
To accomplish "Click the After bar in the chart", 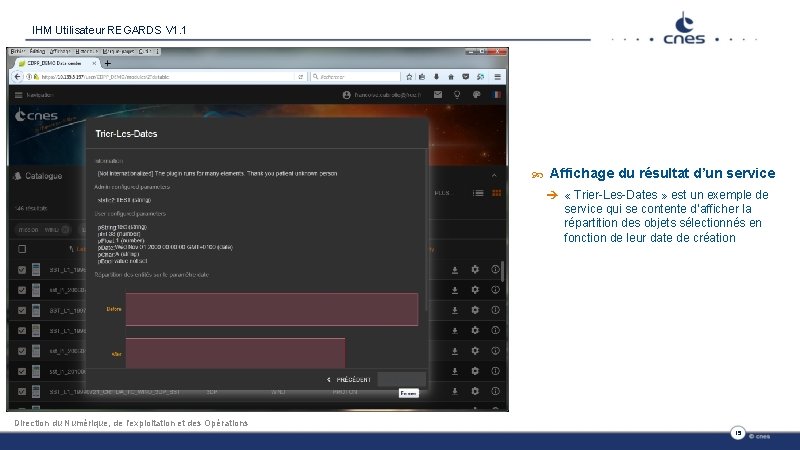I will [x=235, y=353].
